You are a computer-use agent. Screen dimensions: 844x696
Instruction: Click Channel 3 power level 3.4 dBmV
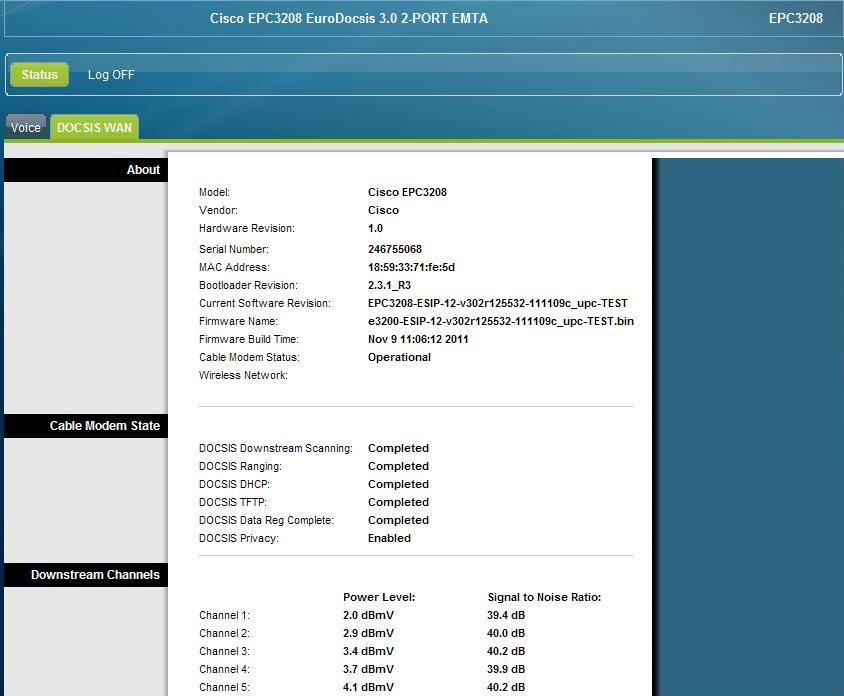coord(368,651)
